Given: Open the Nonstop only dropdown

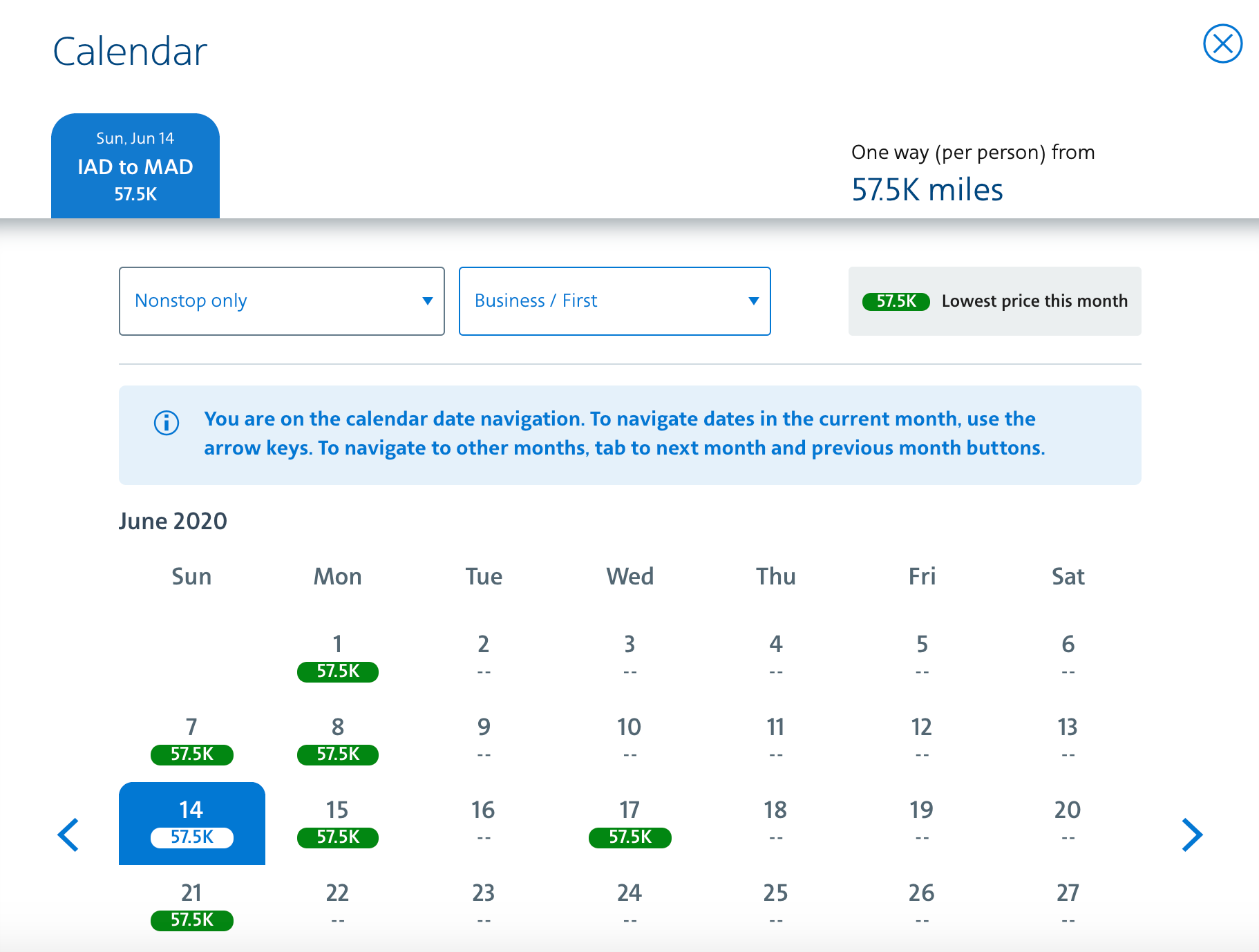Looking at the screenshot, I should coord(281,301).
